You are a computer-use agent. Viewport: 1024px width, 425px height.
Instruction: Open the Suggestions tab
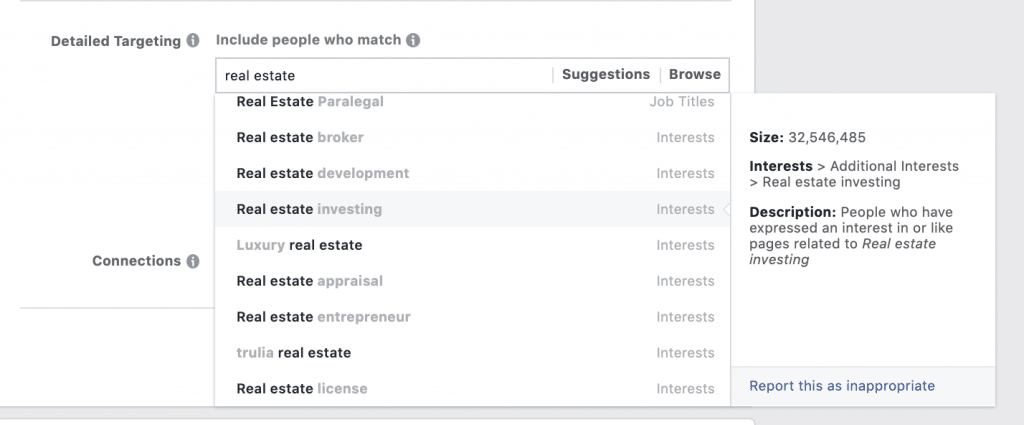(x=606, y=74)
